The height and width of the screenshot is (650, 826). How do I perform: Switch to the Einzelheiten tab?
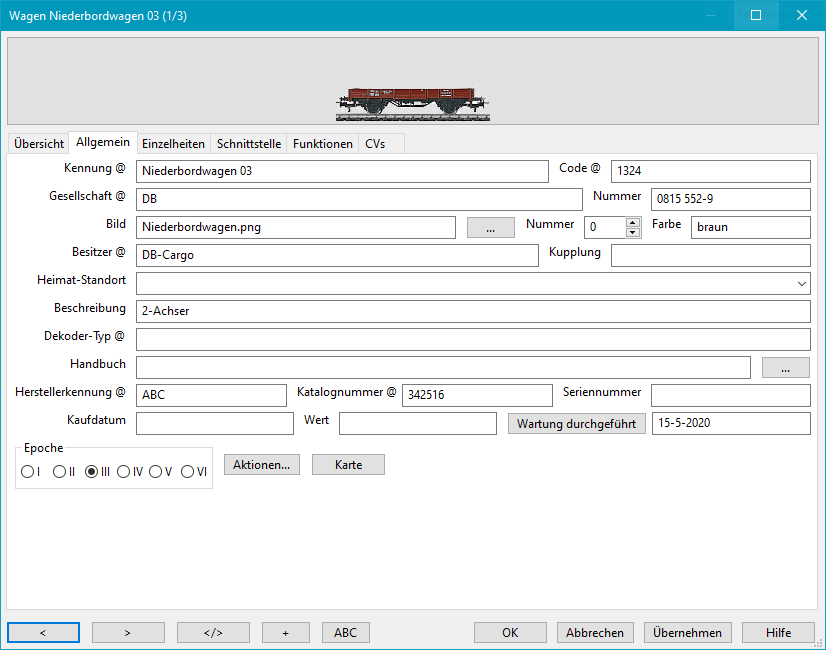point(173,144)
